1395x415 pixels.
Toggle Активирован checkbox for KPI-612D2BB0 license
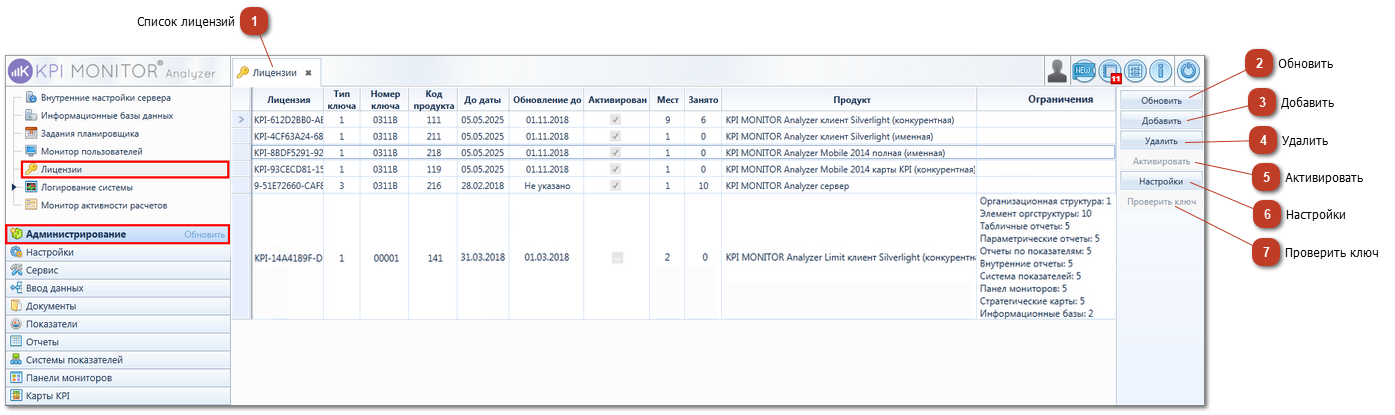(x=617, y=119)
